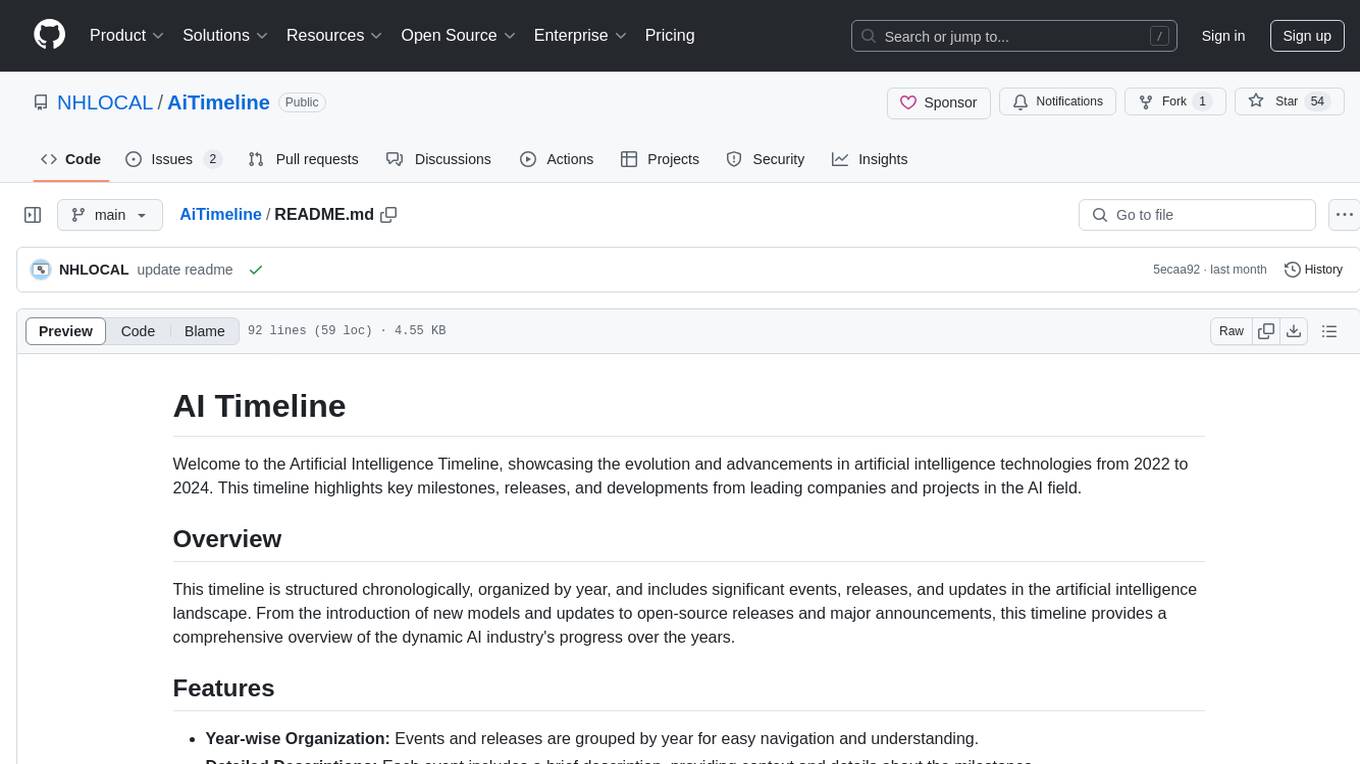
Task: Switch to Code view of the file
Action: (138, 331)
